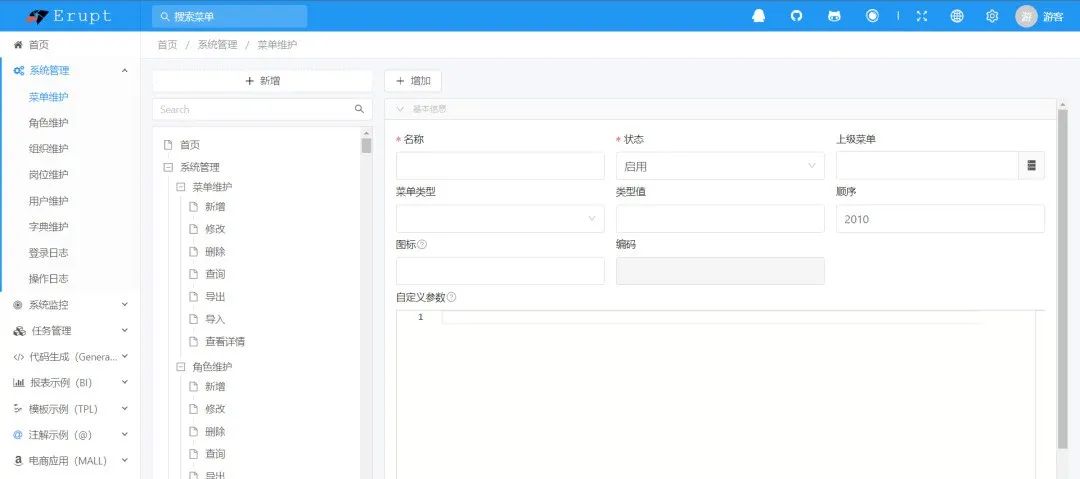
Task: Click the 任务管理 icon in sidebar
Action: pos(19,331)
